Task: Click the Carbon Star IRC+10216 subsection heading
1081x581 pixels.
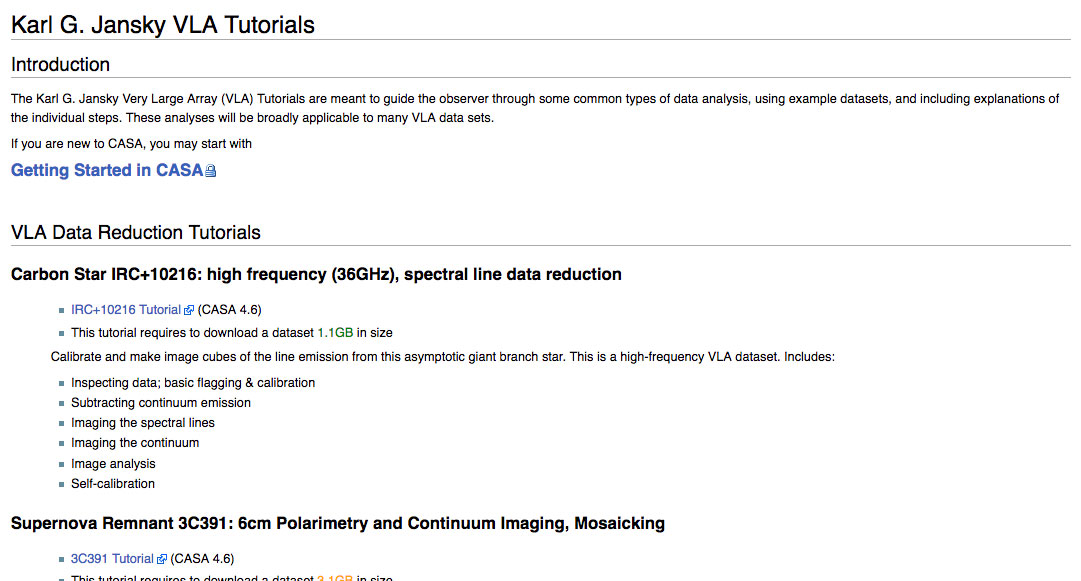Action: click(316, 274)
